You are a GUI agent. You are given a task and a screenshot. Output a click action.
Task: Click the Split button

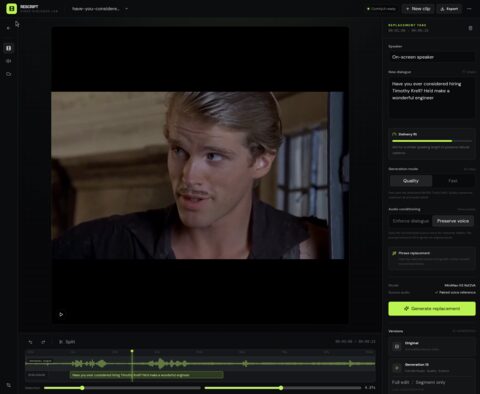pyautogui.click(x=67, y=342)
